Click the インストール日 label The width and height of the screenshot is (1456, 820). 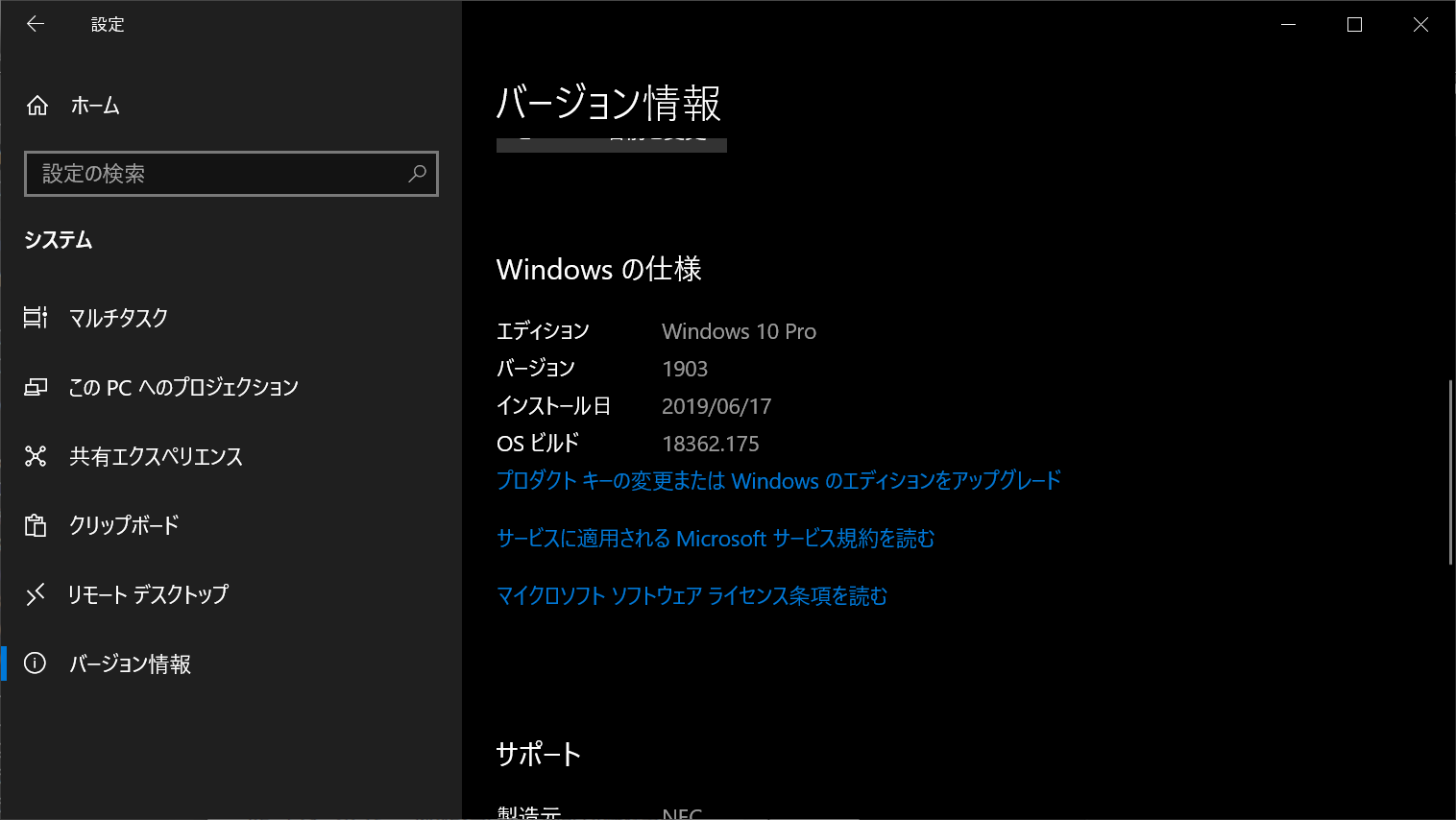(x=553, y=406)
